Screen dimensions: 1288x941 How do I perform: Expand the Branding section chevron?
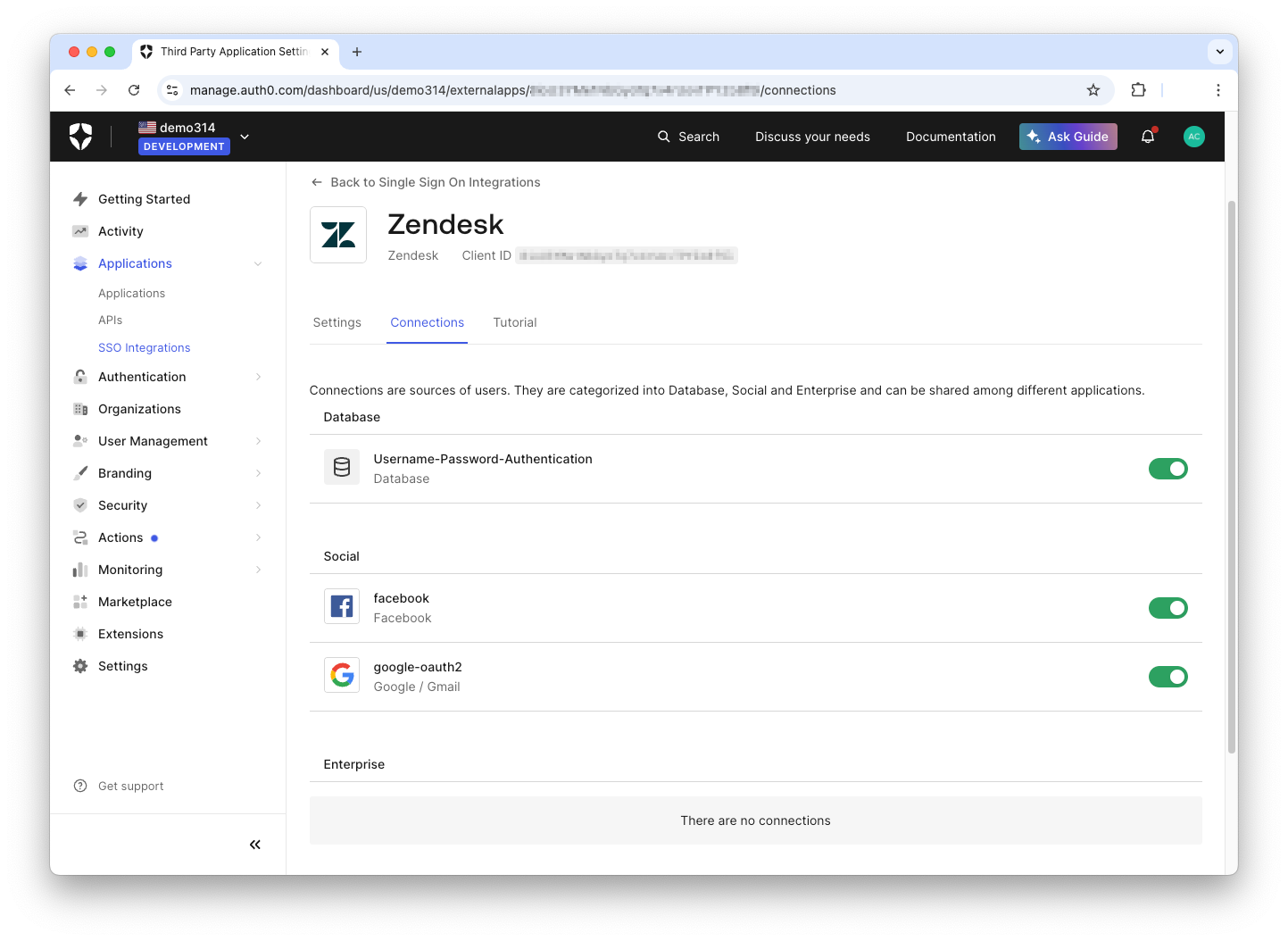click(x=258, y=473)
